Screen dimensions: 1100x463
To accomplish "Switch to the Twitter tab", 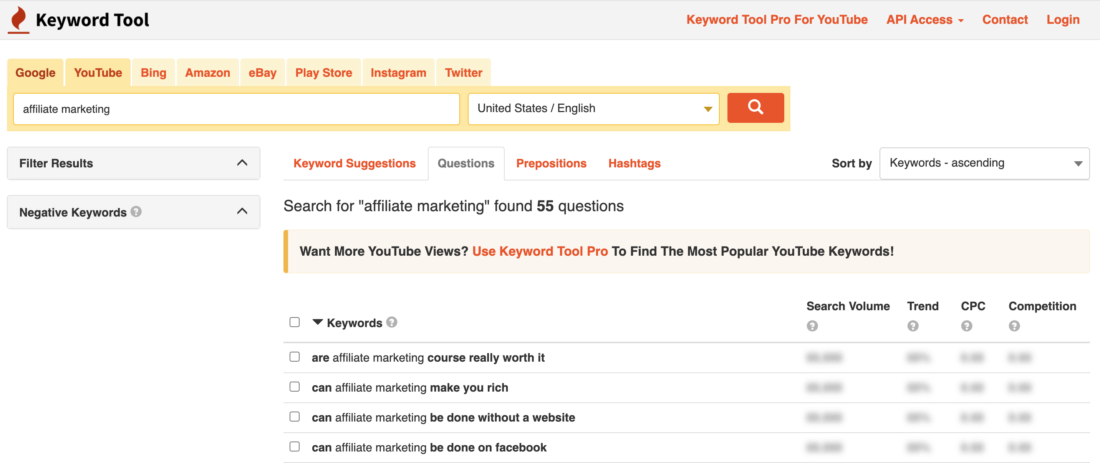I will point(464,73).
